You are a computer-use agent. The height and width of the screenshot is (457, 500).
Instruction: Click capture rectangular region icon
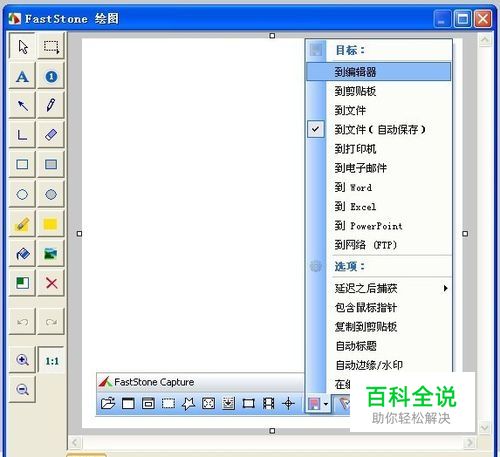(x=168, y=403)
